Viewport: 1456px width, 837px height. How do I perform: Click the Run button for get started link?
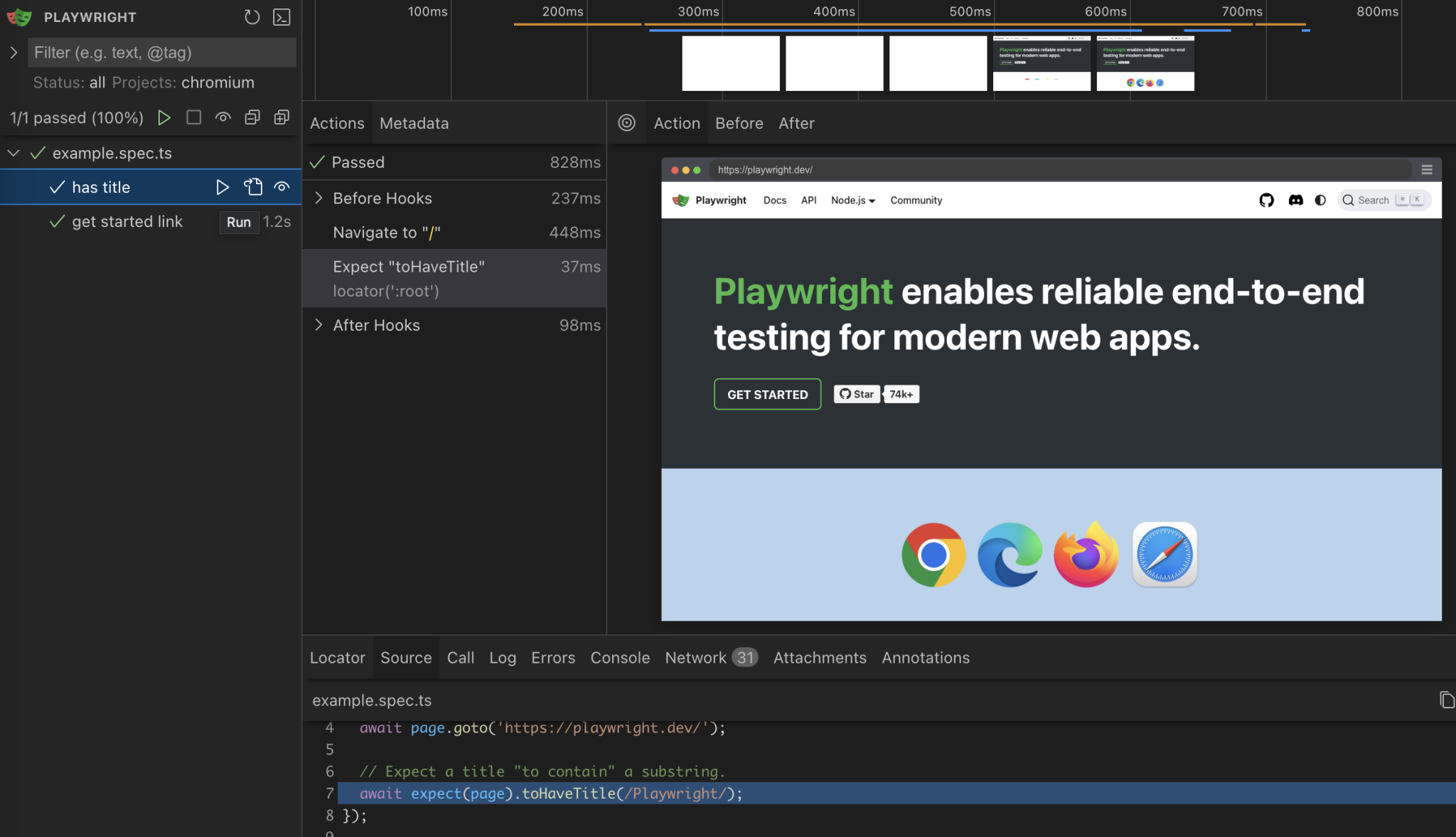(238, 222)
